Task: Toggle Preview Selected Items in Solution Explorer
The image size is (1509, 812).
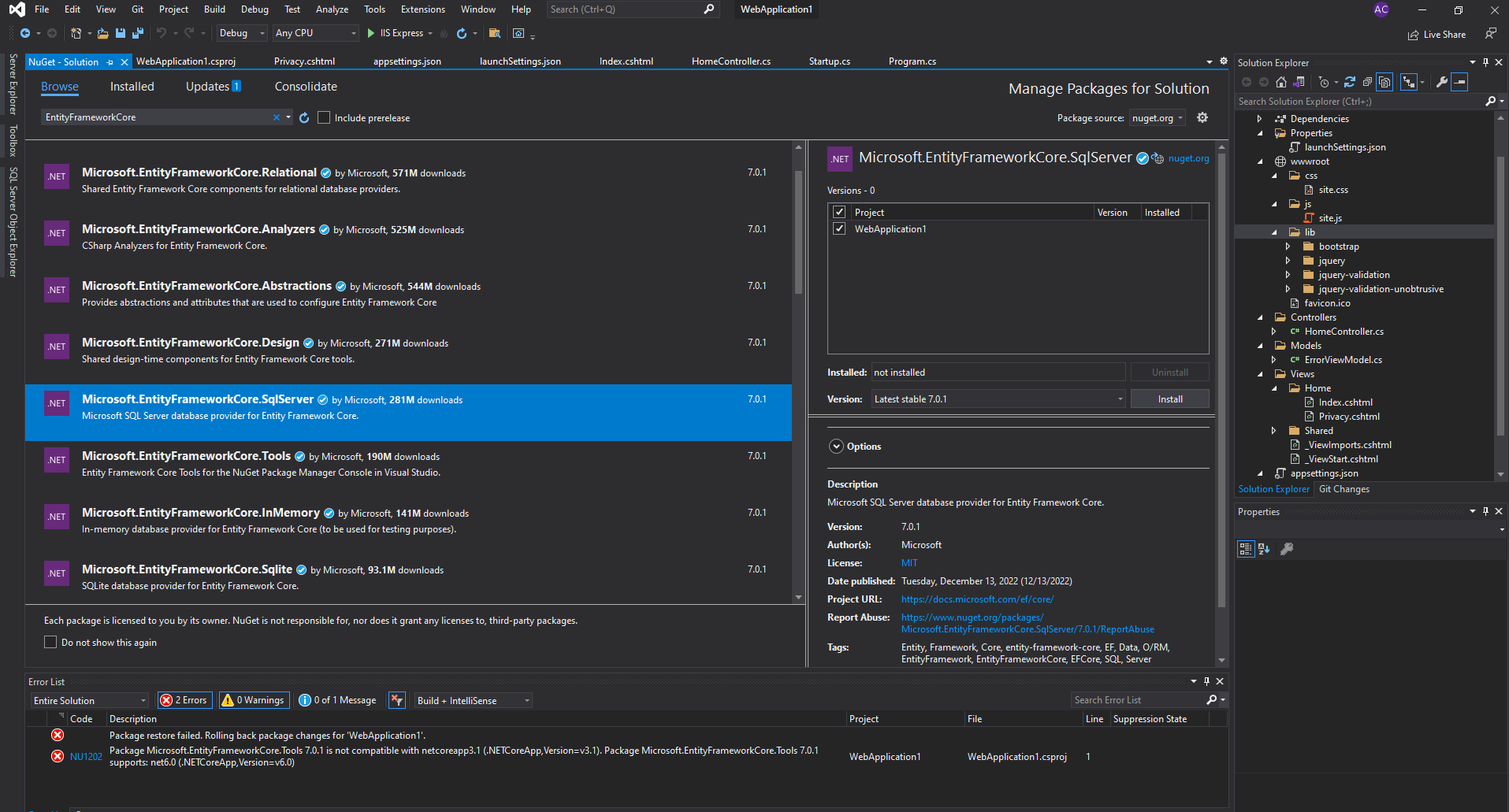Action: coord(1384,81)
